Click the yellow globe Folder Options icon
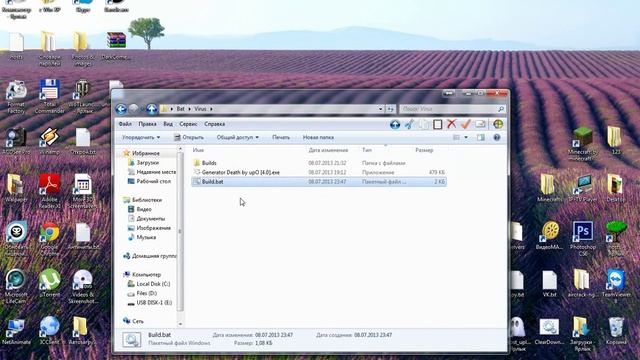The width and height of the screenshot is (640, 360). tap(498, 124)
